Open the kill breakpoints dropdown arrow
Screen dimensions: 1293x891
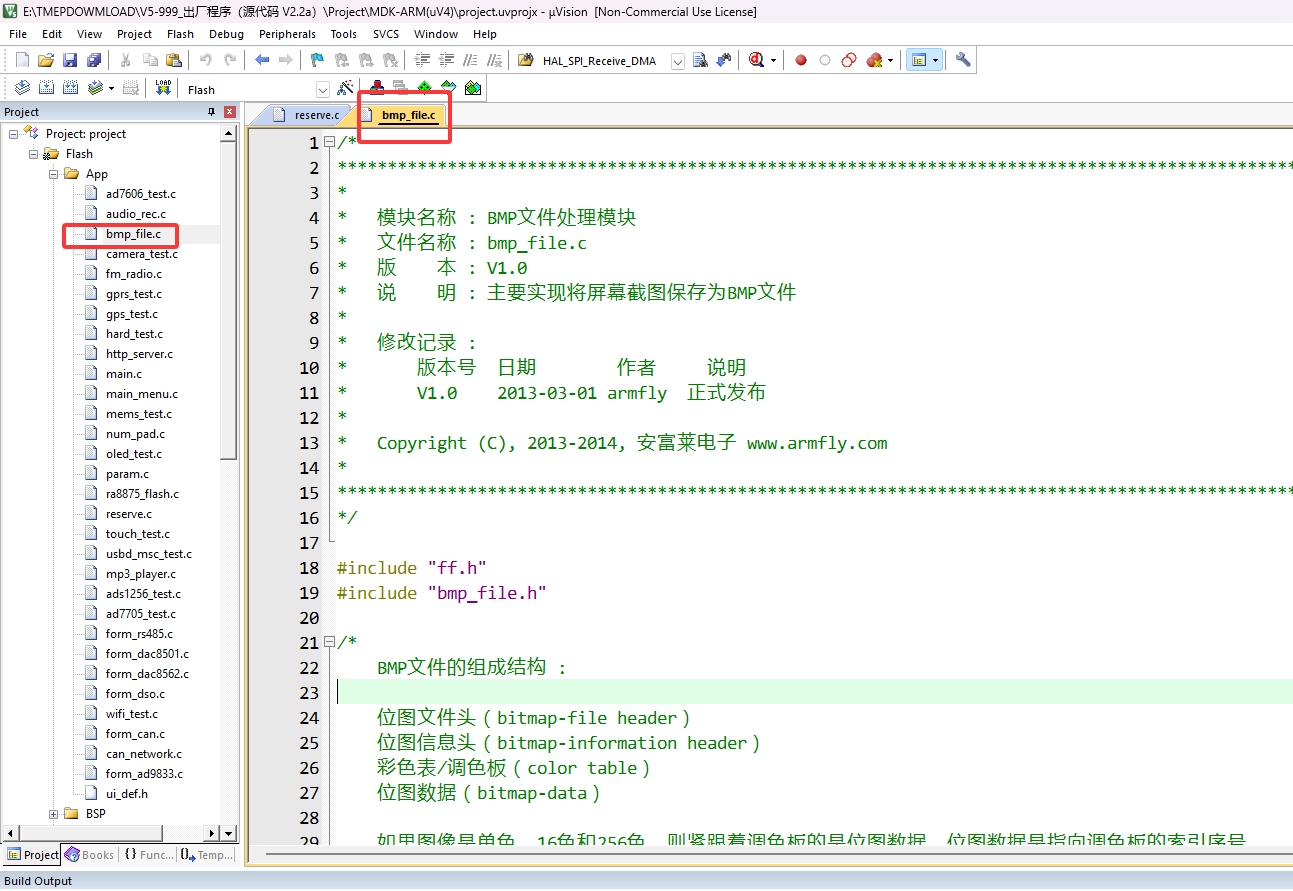(x=890, y=60)
